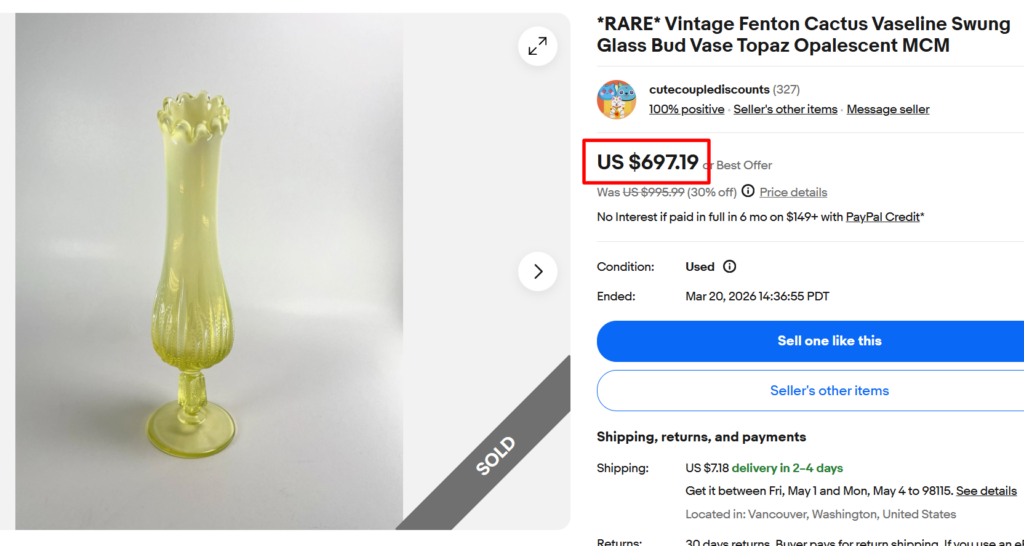
Task: Open the Condition info icon
Action: (729, 267)
